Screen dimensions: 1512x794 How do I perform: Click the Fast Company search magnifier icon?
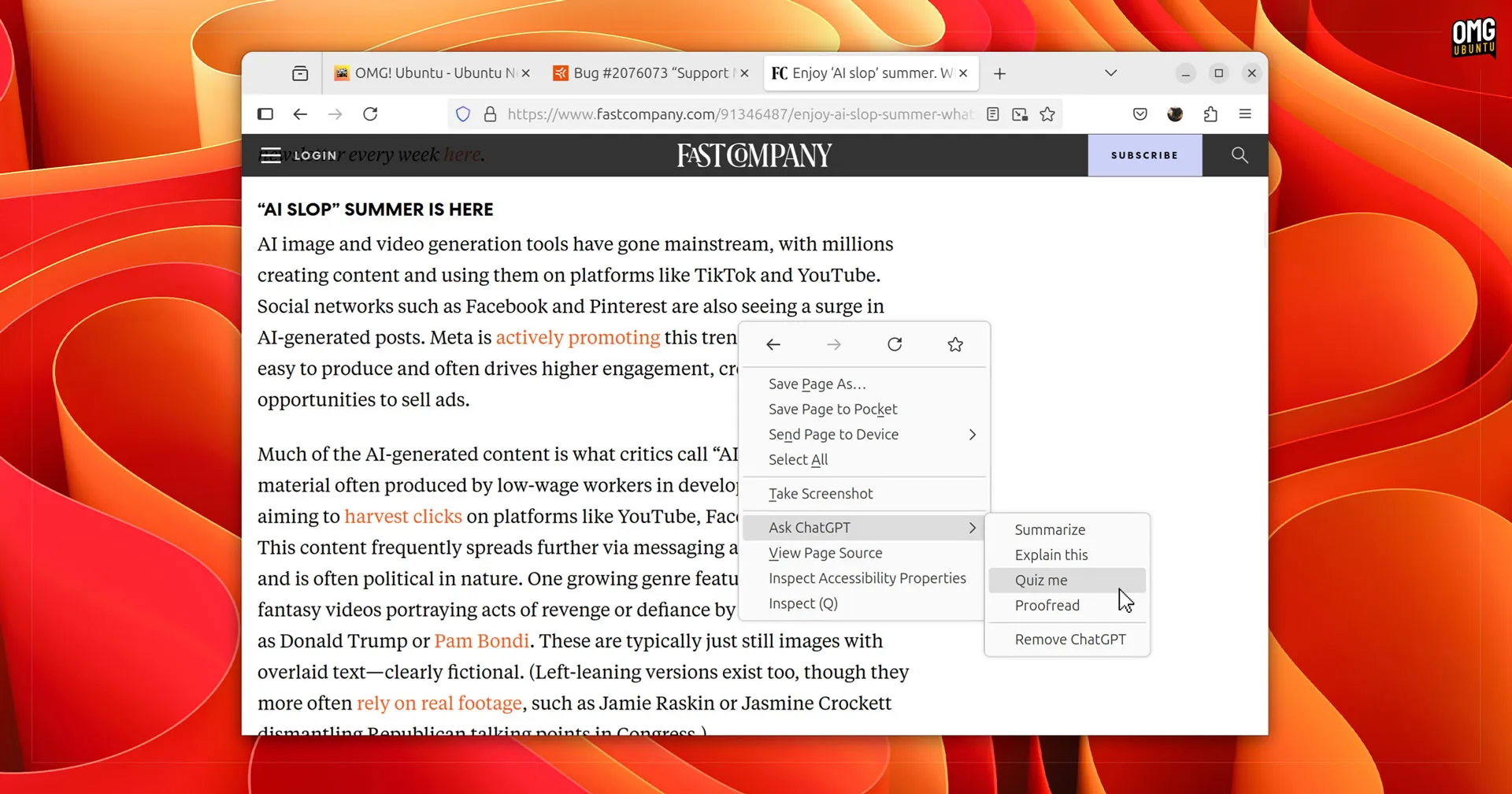pos(1240,155)
